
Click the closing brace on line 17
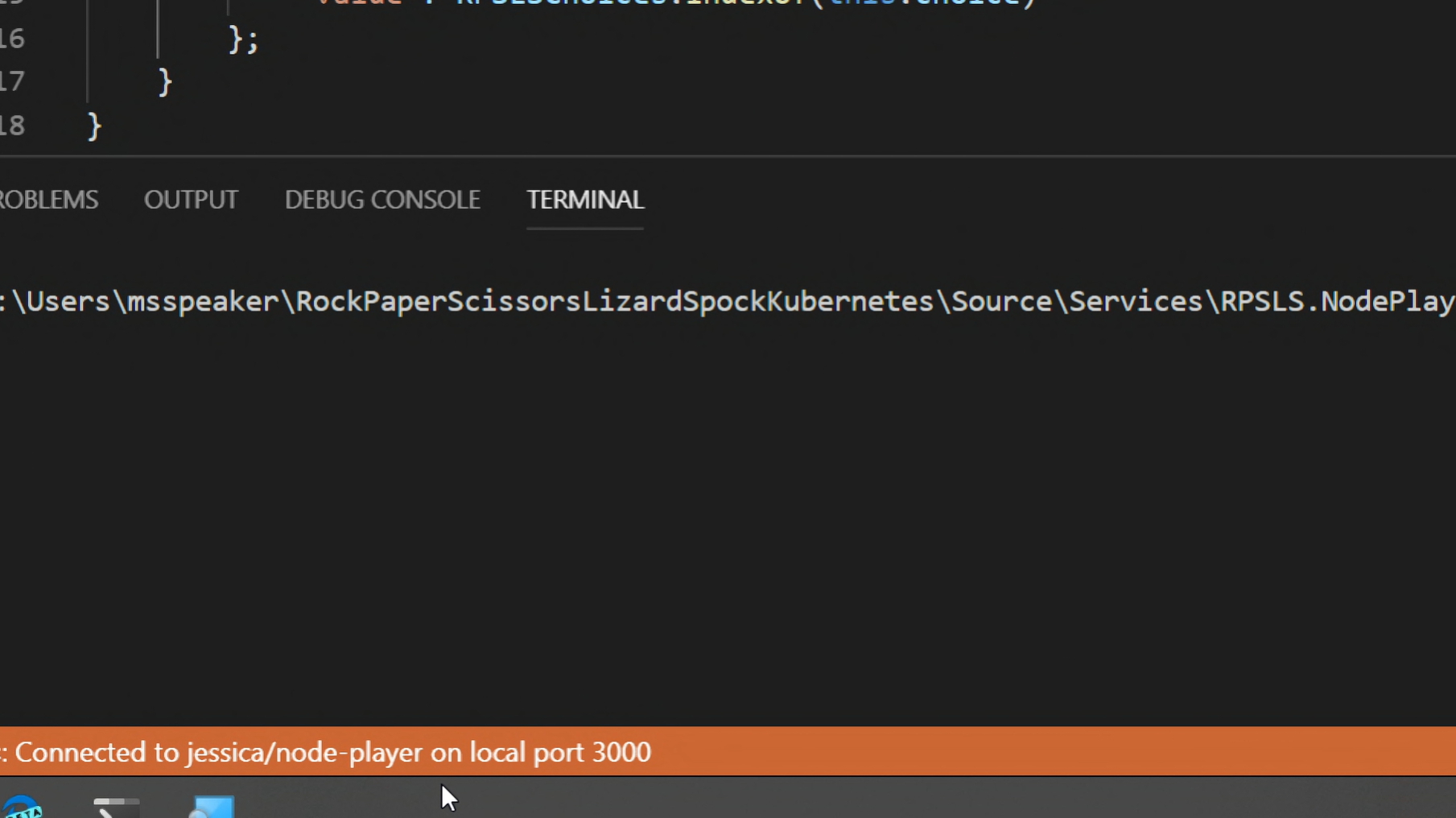(165, 82)
